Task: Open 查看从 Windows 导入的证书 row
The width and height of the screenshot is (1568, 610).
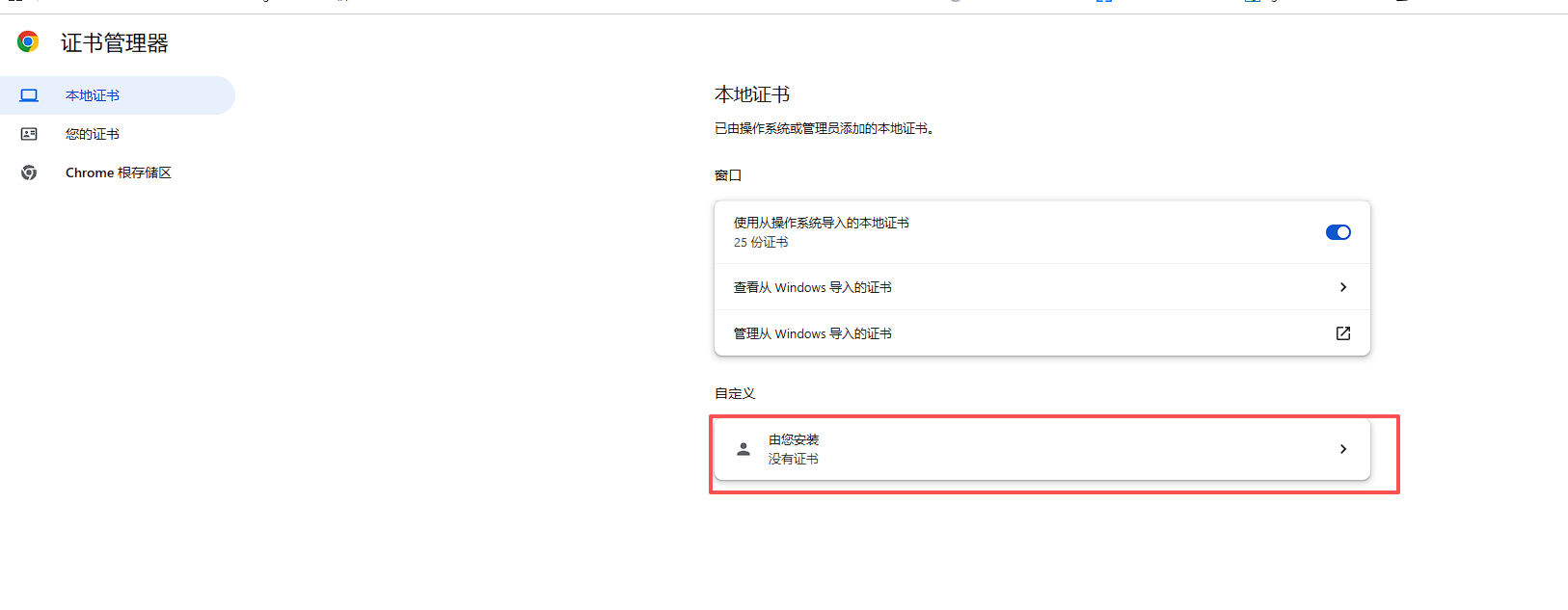Action: pos(1041,287)
